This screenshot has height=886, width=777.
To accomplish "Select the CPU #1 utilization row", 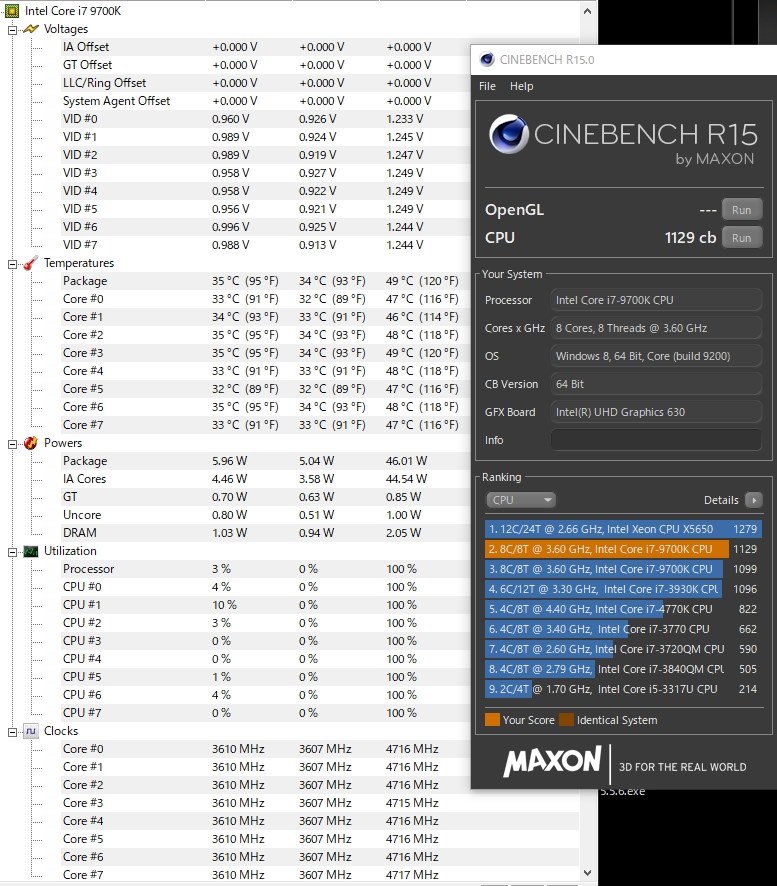I will [264, 605].
